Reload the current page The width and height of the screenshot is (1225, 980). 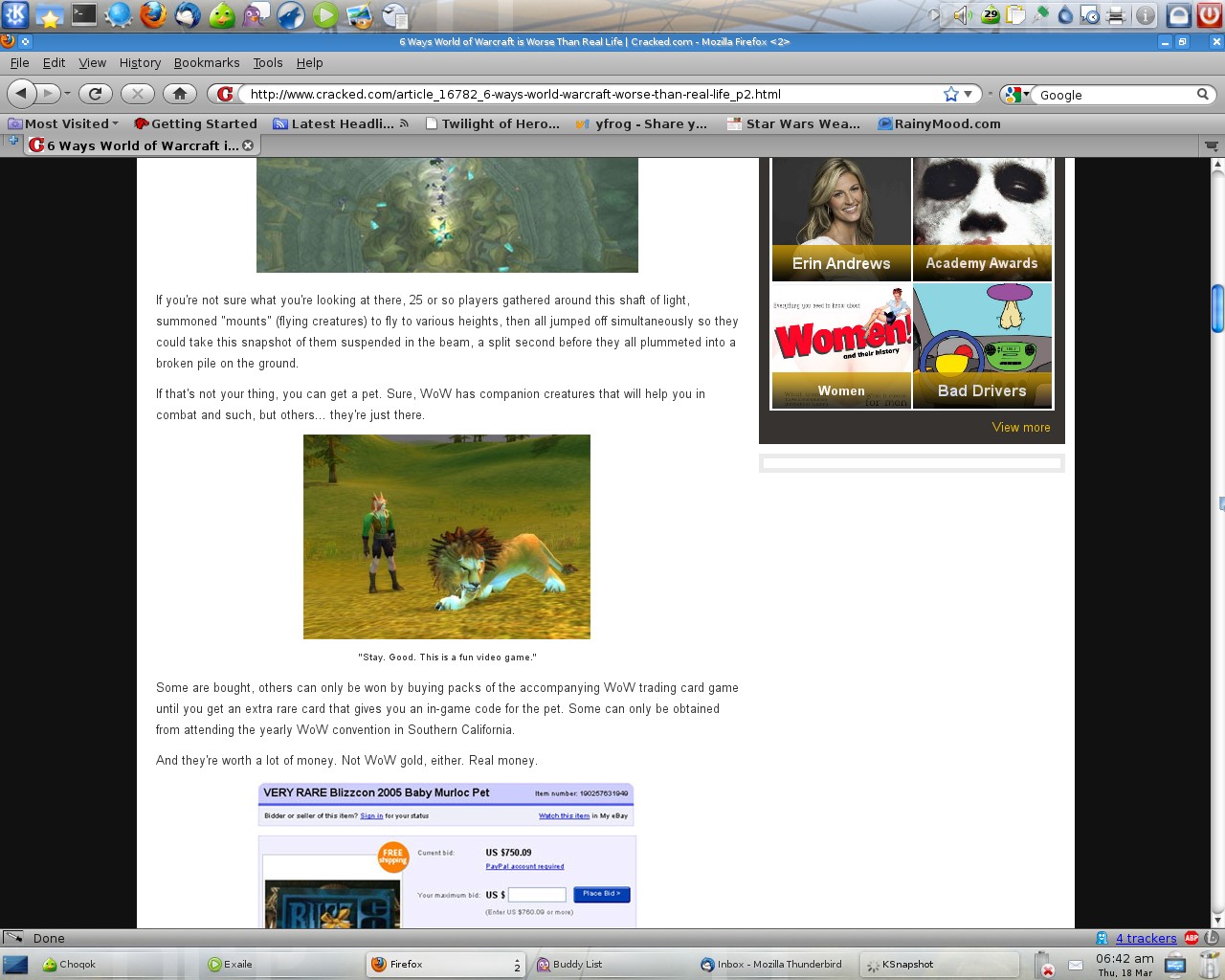(x=95, y=93)
